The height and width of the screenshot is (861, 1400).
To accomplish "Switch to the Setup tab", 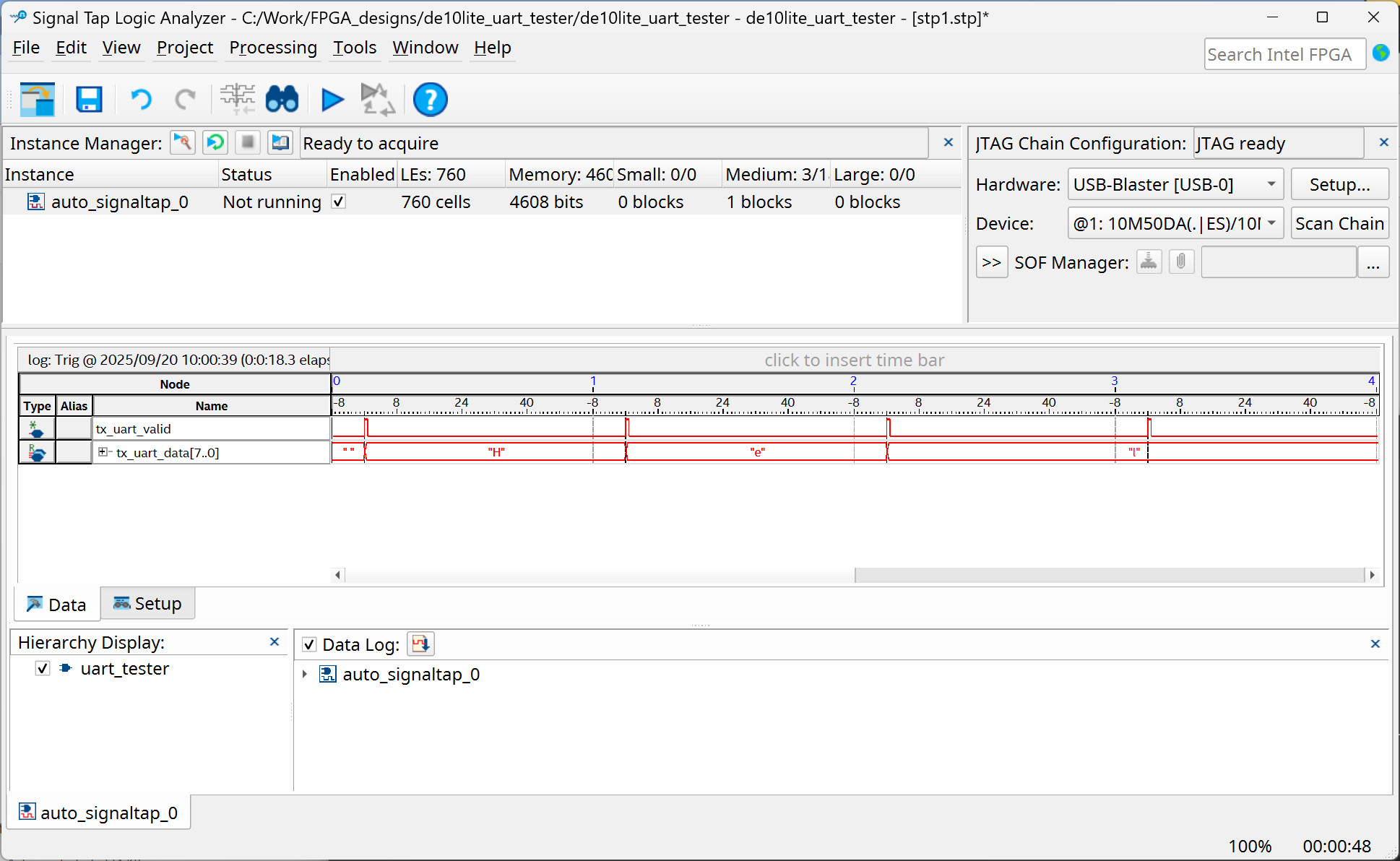I will pyautogui.click(x=147, y=604).
